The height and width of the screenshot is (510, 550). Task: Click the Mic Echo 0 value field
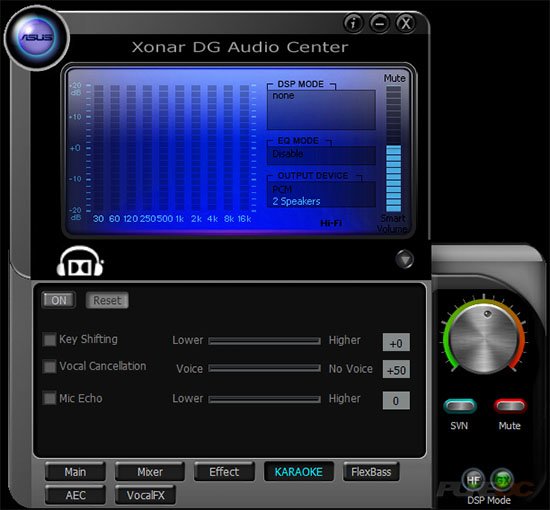point(396,400)
